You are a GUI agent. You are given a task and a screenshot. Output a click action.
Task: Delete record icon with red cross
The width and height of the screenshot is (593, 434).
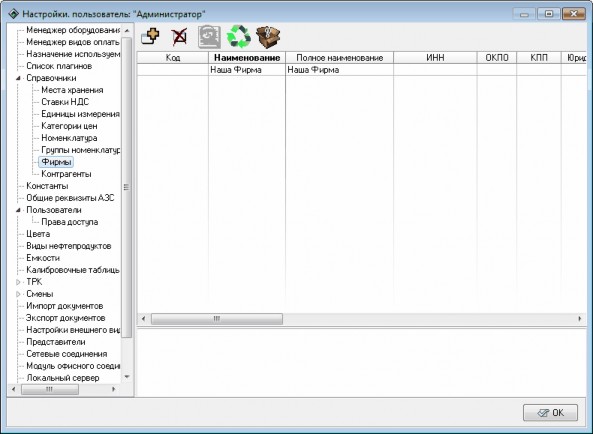tap(179, 37)
